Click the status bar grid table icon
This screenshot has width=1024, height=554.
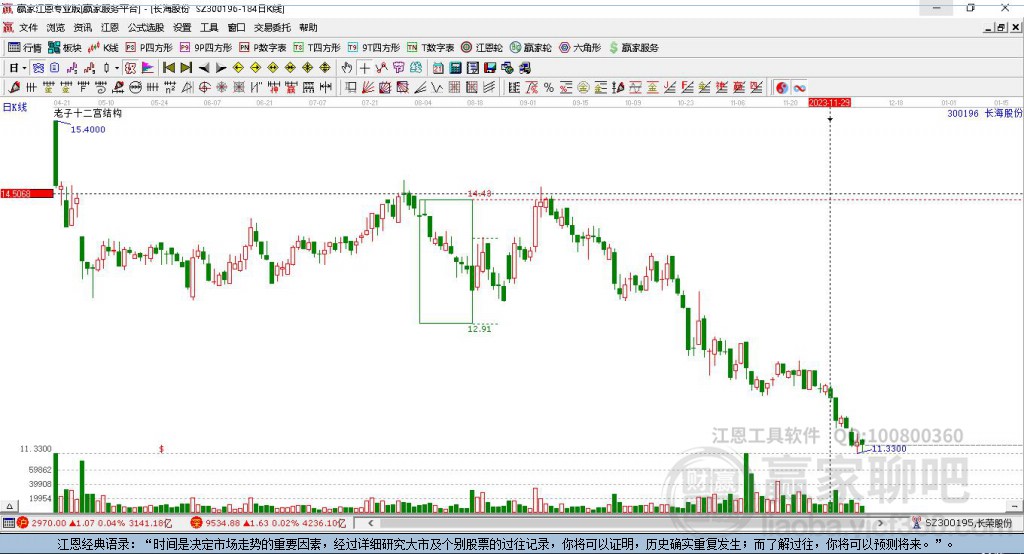tap(8, 523)
